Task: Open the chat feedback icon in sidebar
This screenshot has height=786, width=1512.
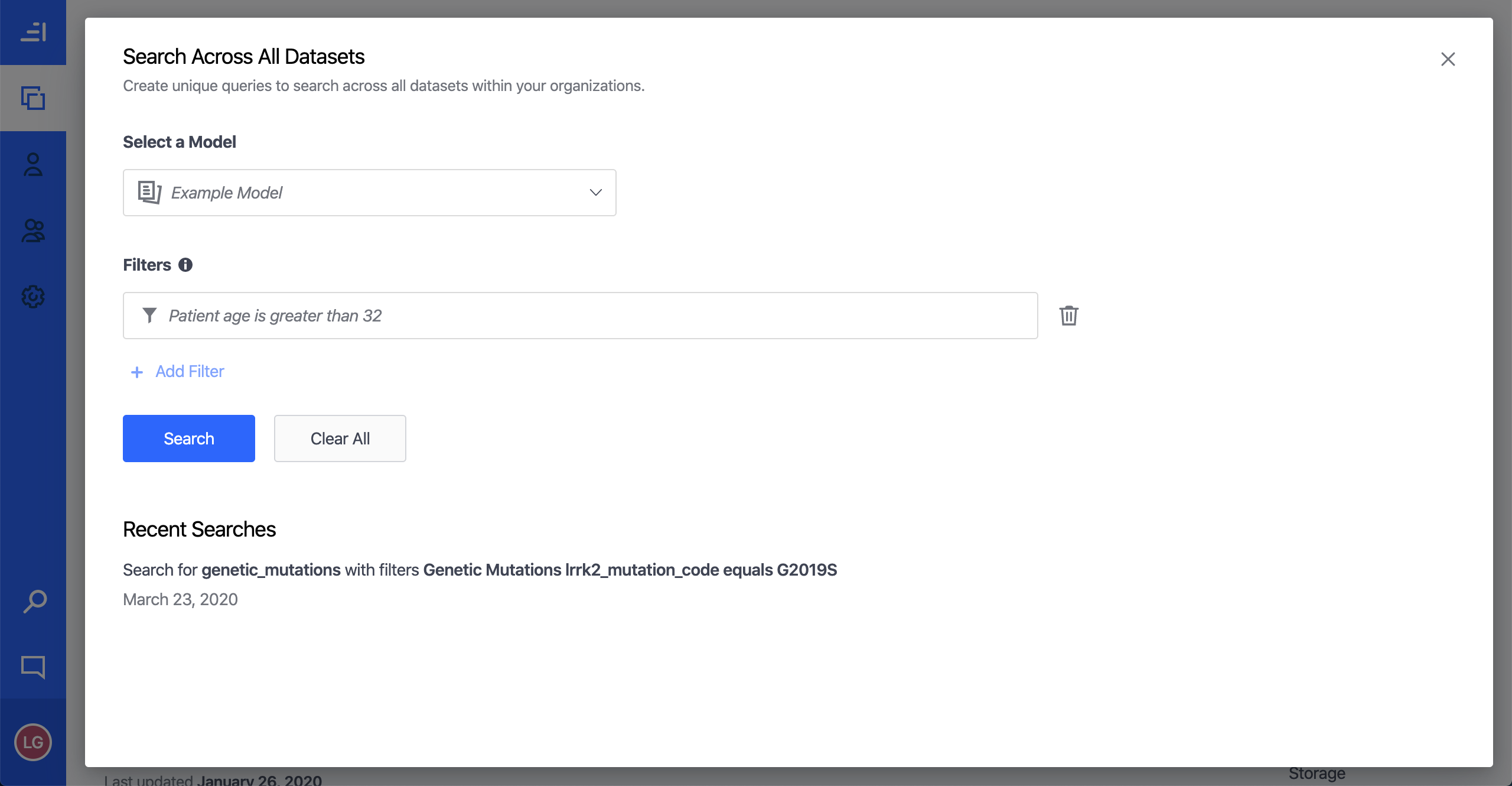Action: pyautogui.click(x=33, y=667)
